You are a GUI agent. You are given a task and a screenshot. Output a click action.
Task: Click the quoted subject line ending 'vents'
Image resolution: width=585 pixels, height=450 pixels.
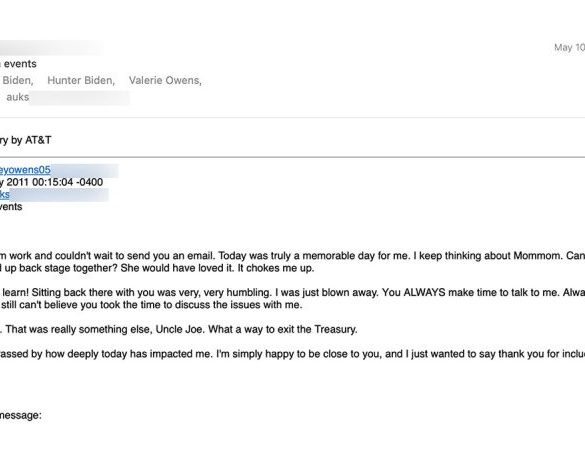[x=11, y=207]
